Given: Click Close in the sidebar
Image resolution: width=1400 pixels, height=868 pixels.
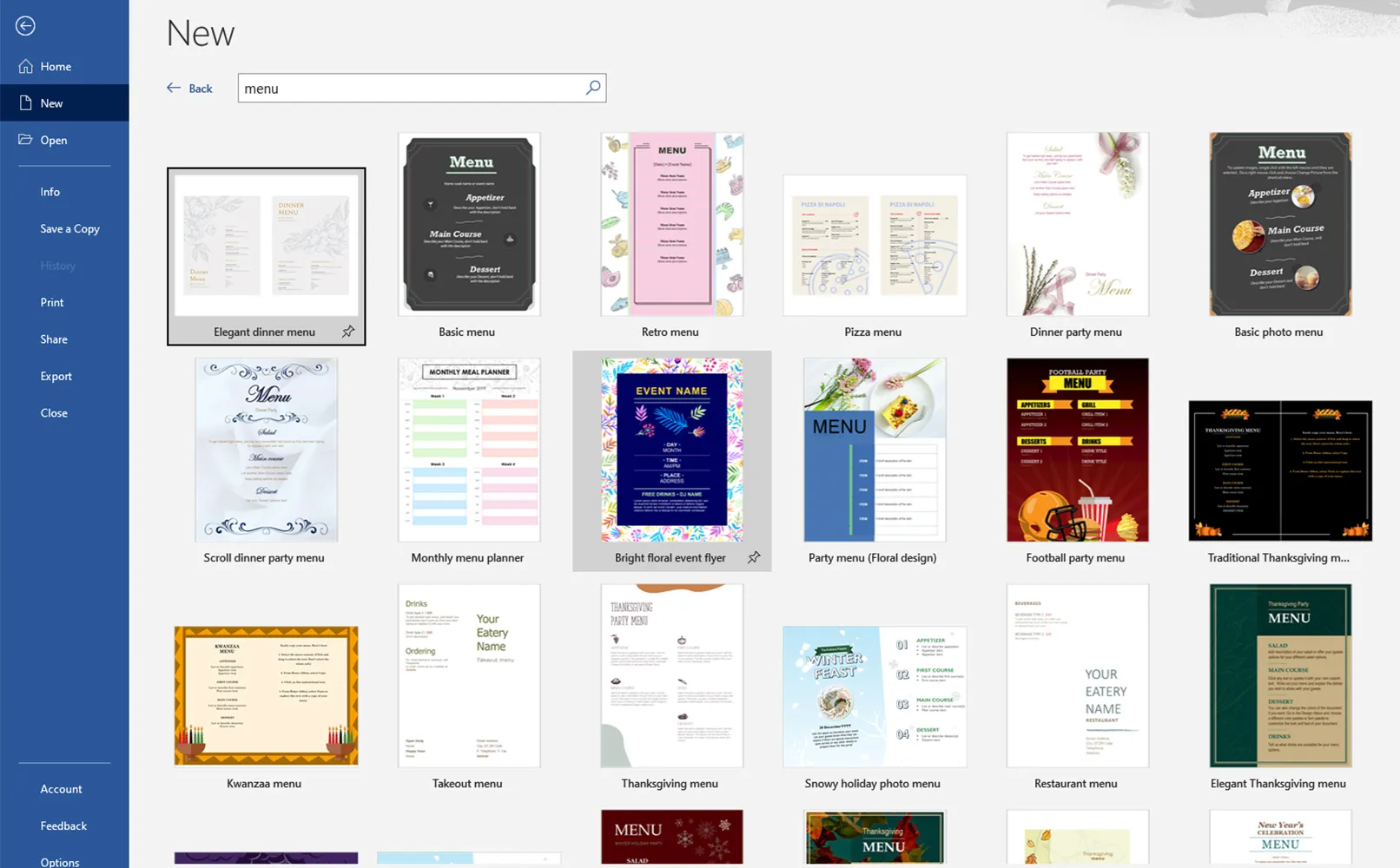Looking at the screenshot, I should point(54,413).
